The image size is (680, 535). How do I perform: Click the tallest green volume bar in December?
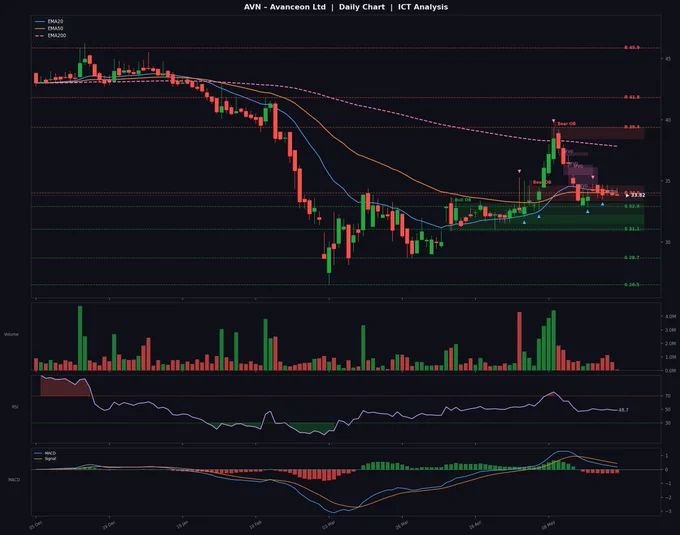80,338
